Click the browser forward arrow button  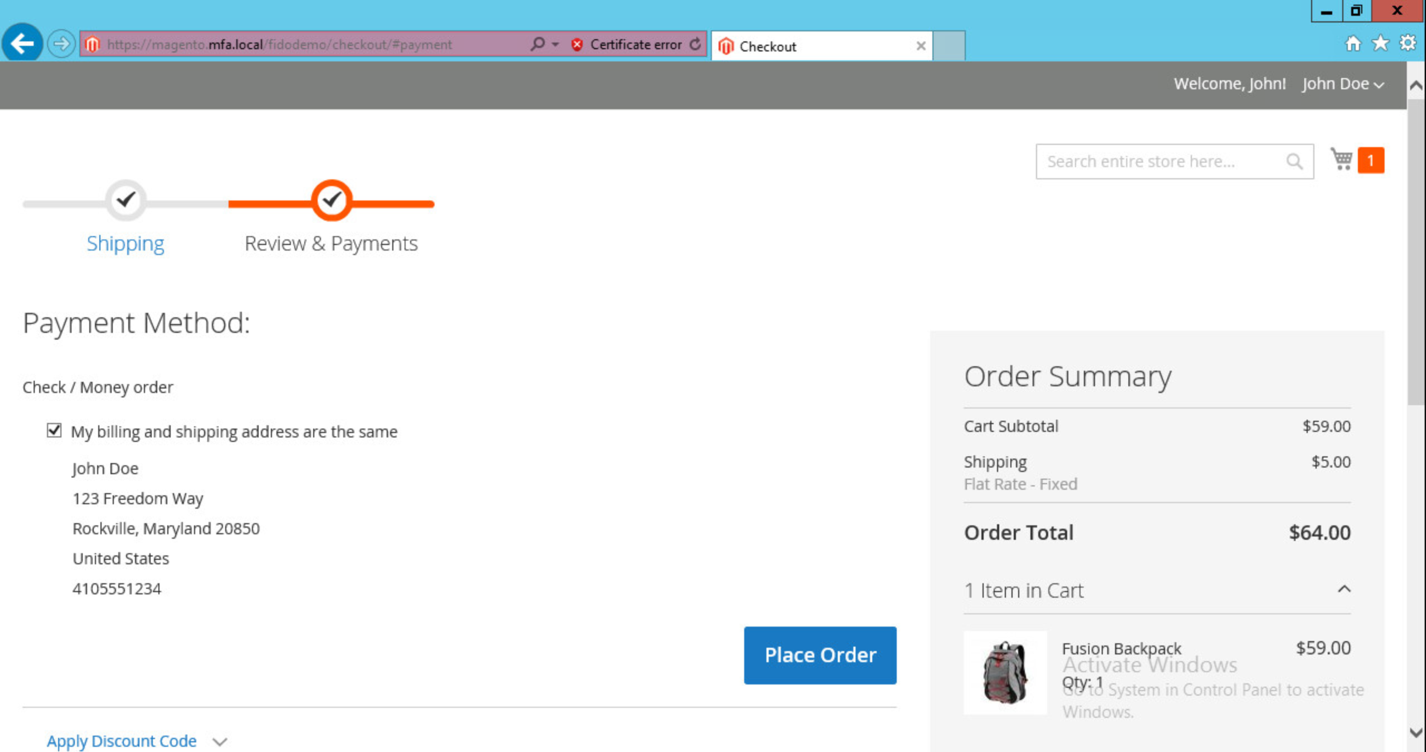pos(61,44)
